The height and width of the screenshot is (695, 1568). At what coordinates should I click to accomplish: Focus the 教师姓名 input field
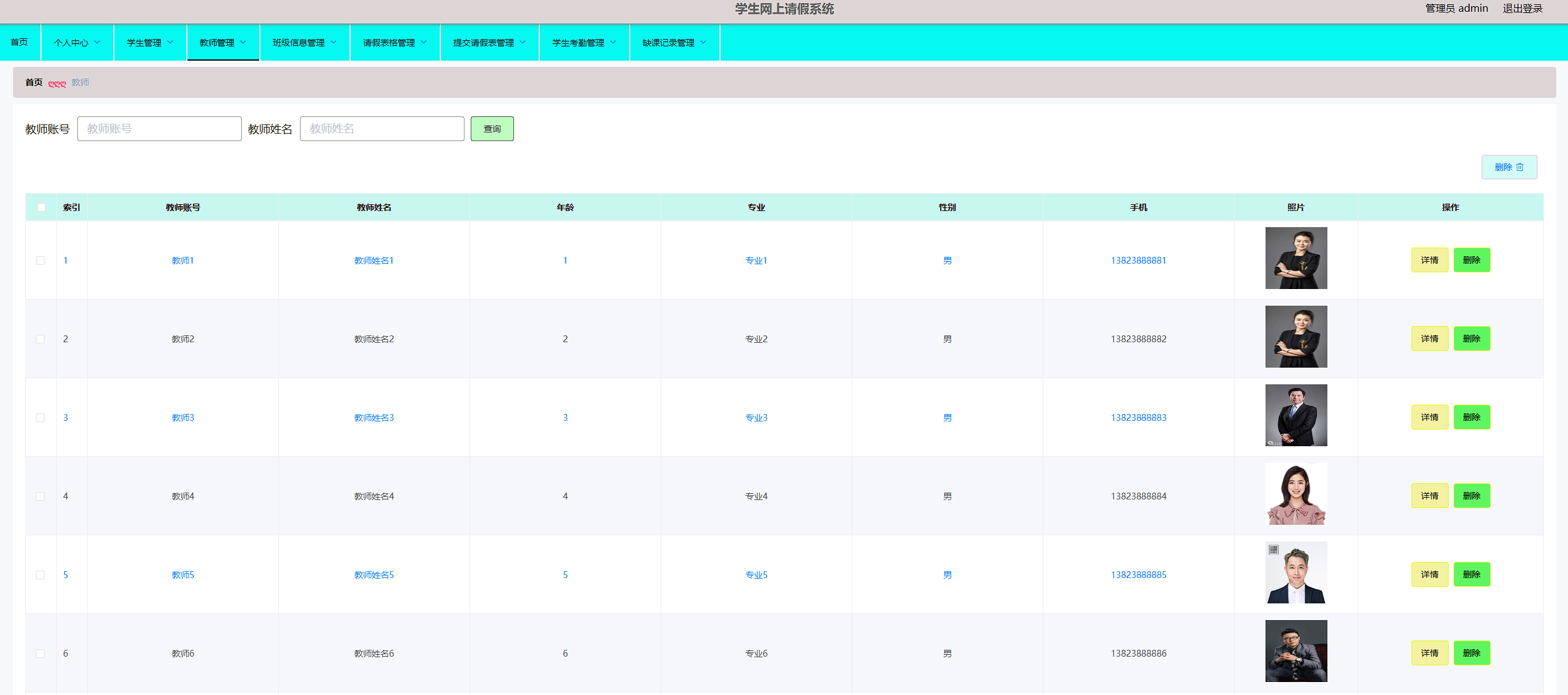click(x=382, y=129)
